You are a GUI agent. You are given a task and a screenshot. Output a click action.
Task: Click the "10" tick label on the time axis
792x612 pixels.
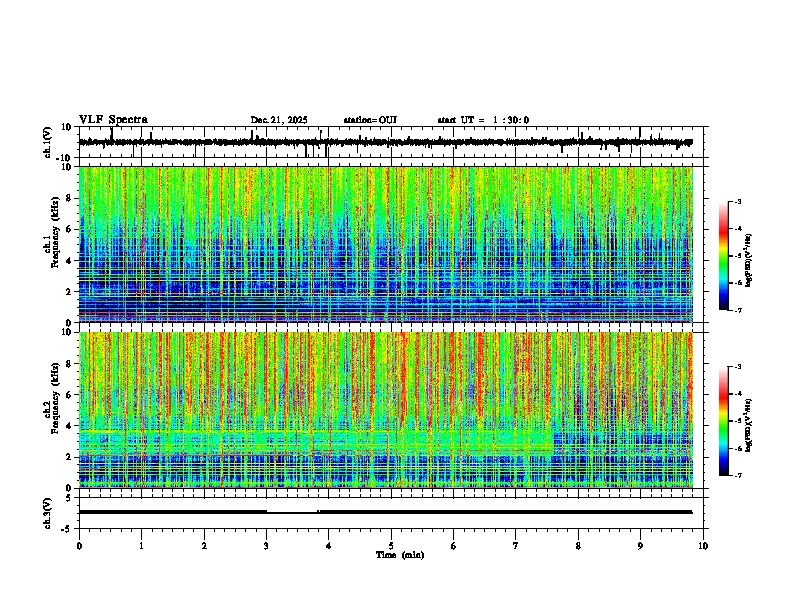click(x=703, y=546)
